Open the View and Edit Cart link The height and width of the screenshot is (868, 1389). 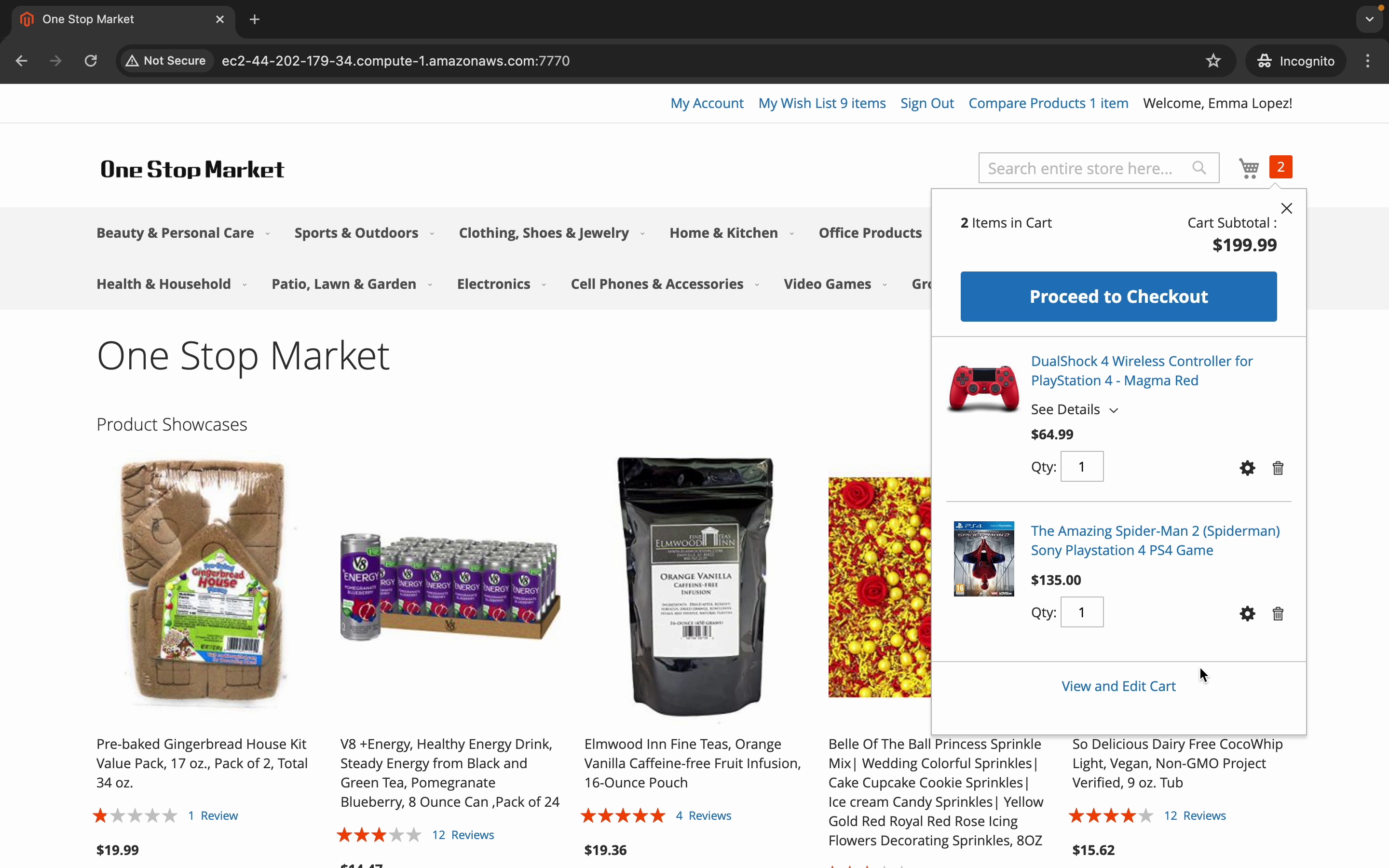pyautogui.click(x=1118, y=687)
